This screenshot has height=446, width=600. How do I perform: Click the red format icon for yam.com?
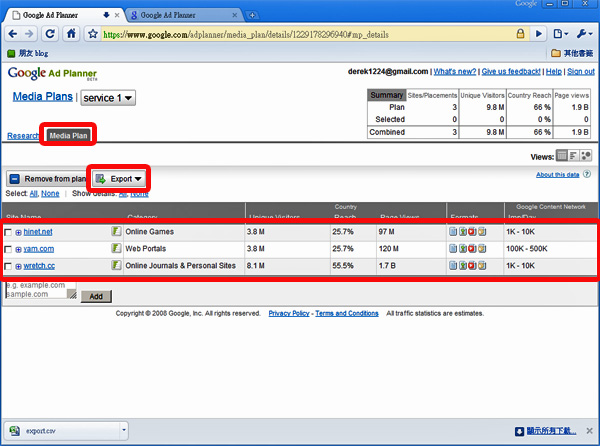click(x=472, y=248)
